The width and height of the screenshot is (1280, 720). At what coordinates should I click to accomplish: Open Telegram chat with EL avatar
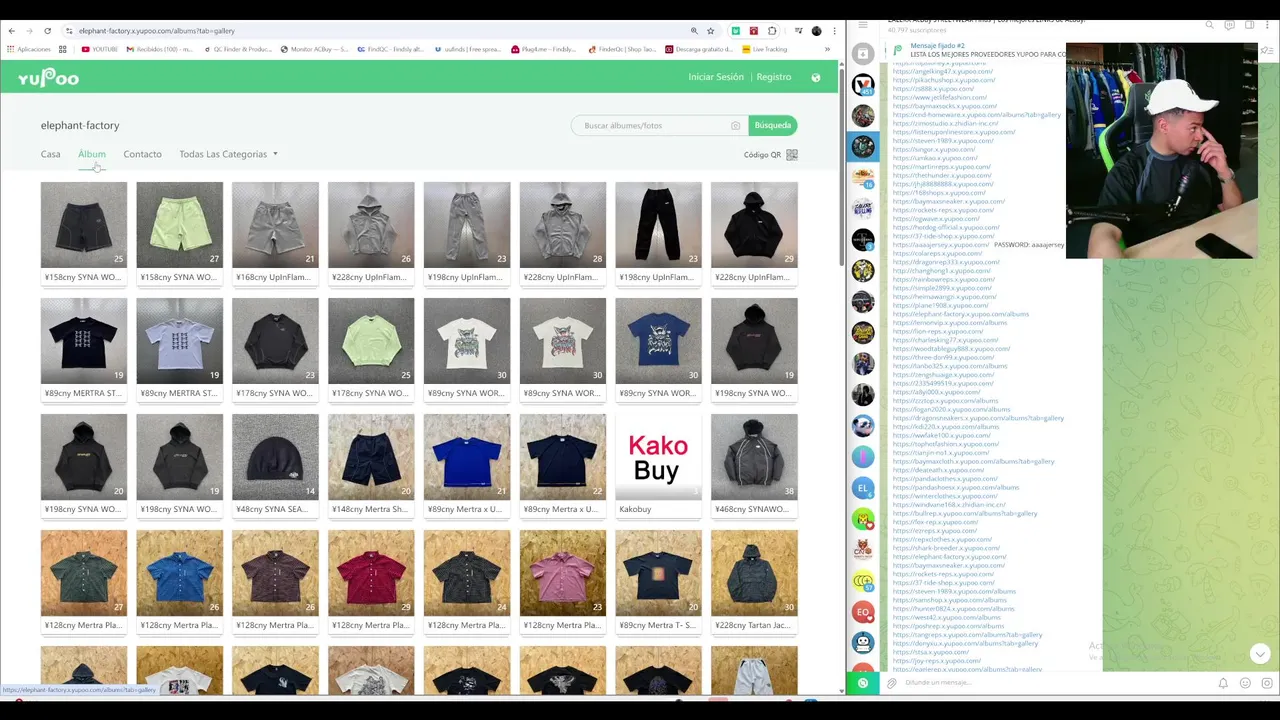863,488
